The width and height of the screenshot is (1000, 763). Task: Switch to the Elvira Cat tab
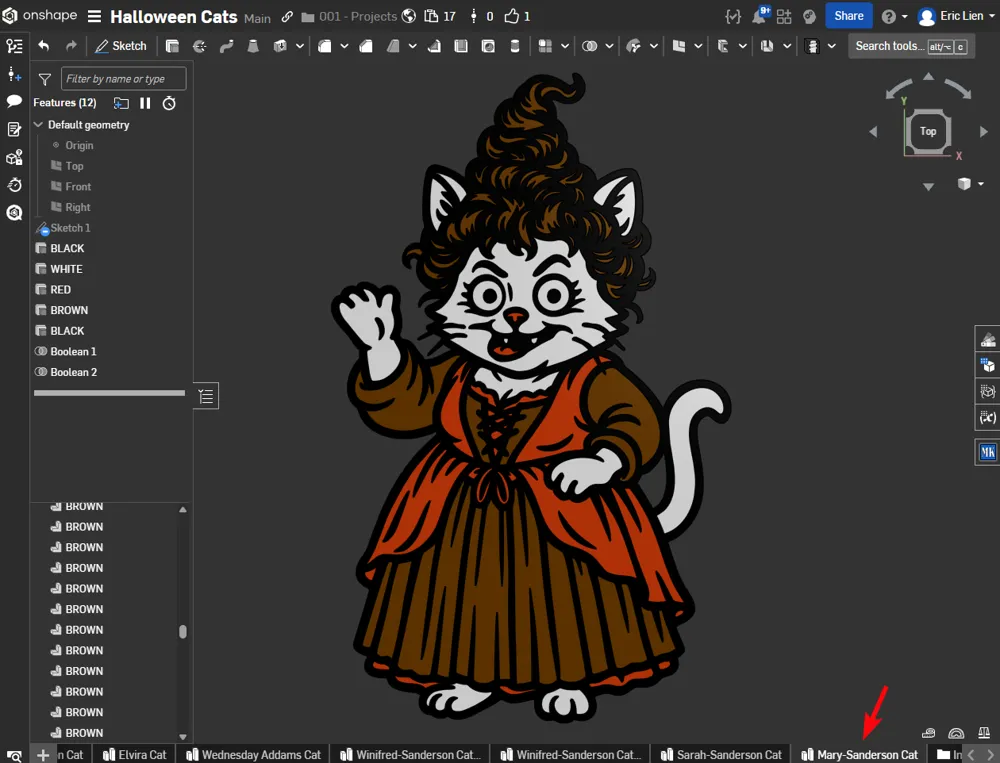tap(135, 755)
